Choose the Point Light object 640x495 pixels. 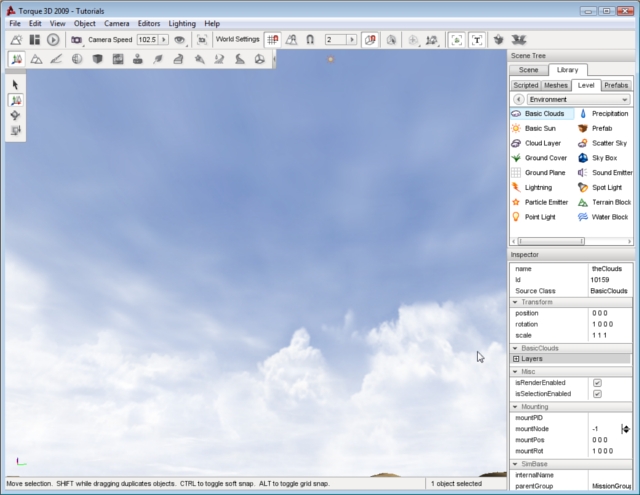[x=540, y=217]
